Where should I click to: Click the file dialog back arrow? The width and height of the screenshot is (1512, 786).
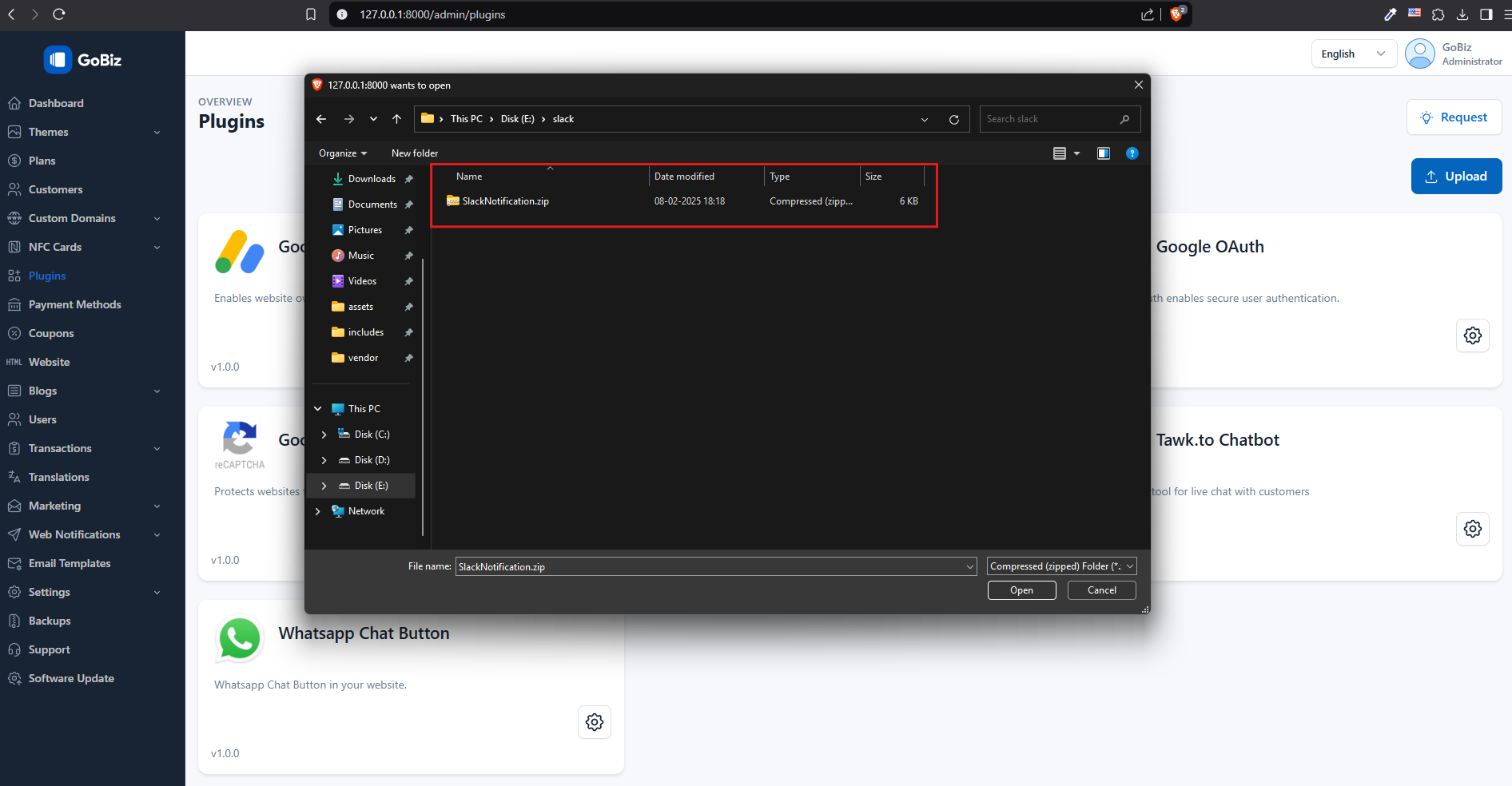click(x=321, y=119)
